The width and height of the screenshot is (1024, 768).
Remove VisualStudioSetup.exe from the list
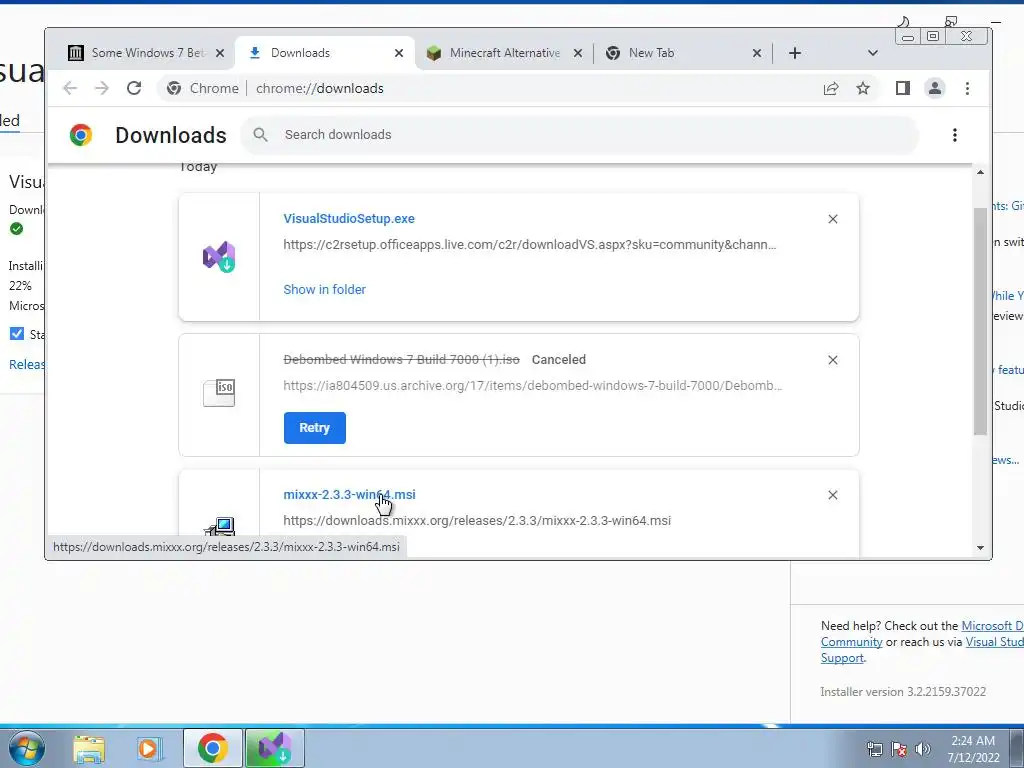[x=833, y=219]
